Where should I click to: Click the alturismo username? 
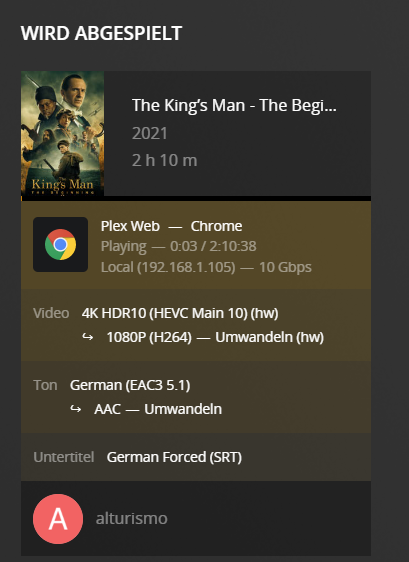click(132, 519)
